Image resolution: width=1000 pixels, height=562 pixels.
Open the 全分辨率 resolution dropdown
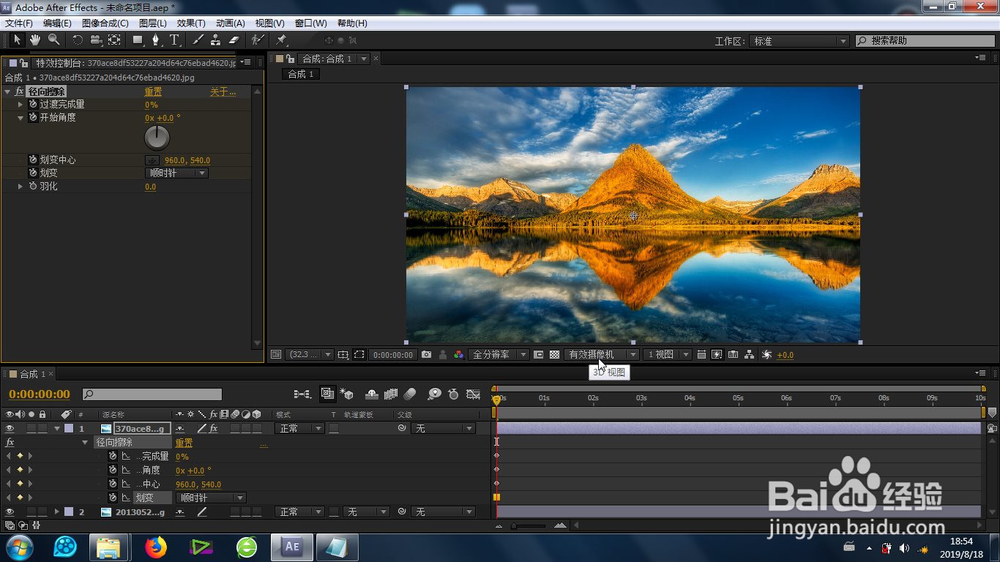tap(499, 355)
